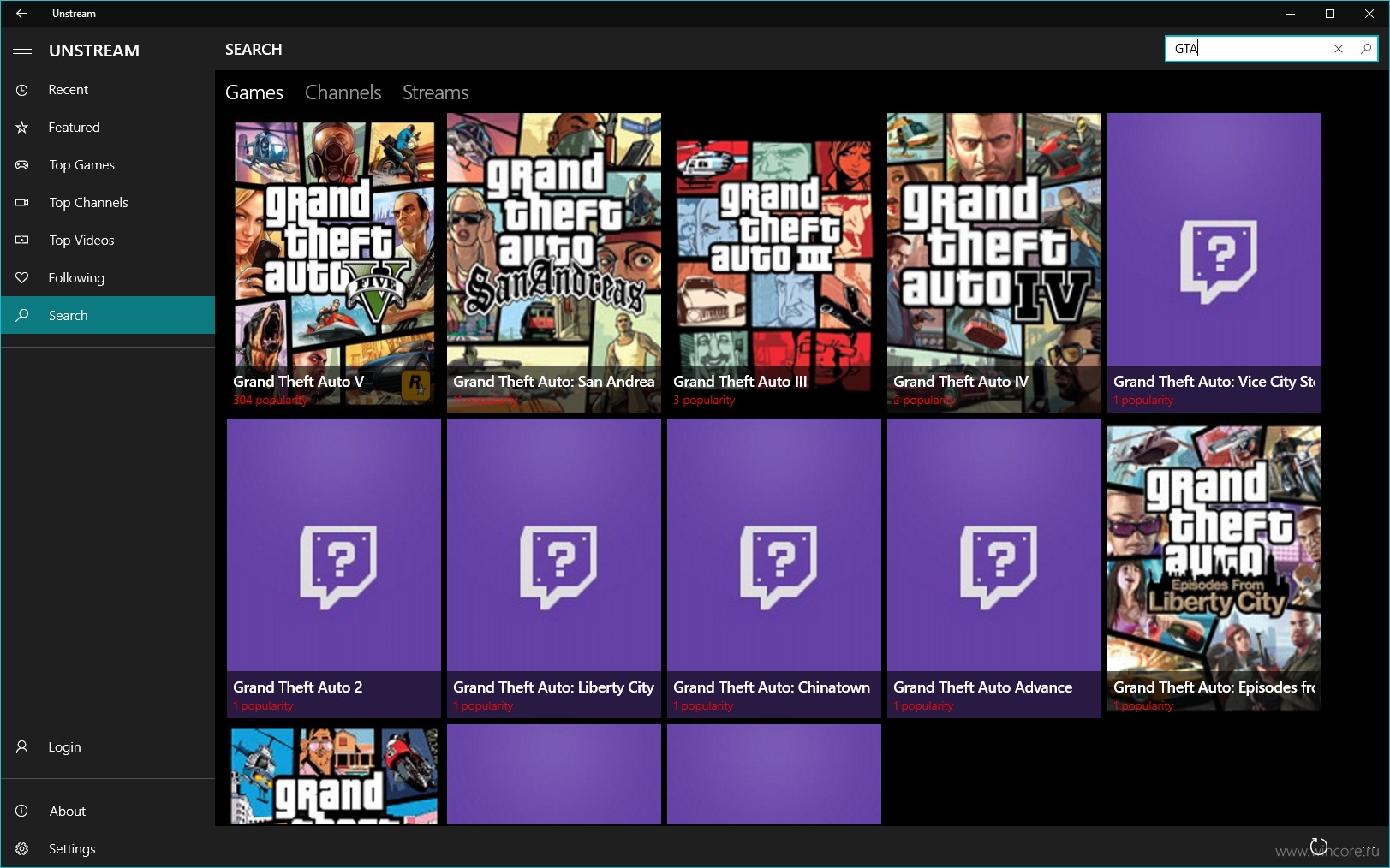Switch to the Streams tab

click(x=436, y=92)
